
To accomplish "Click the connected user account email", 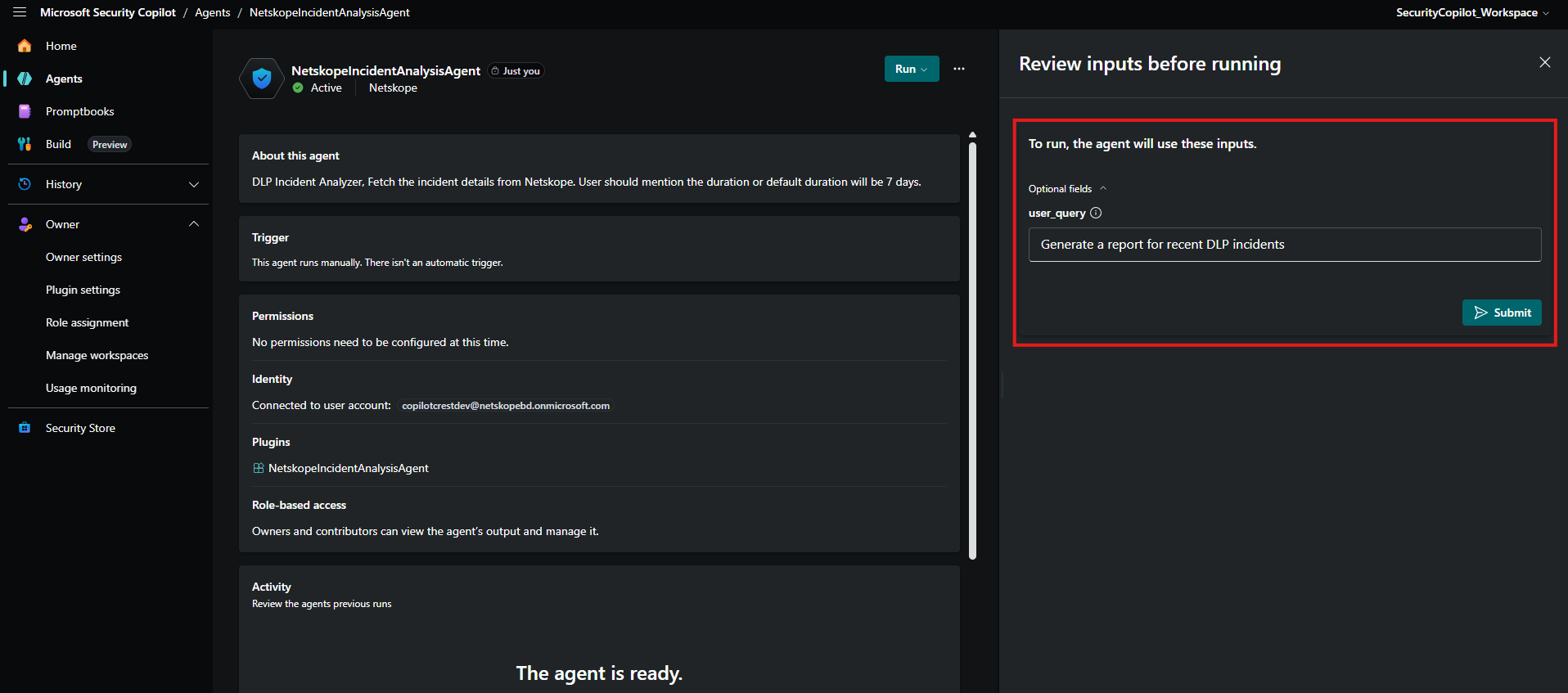I will (506, 406).
